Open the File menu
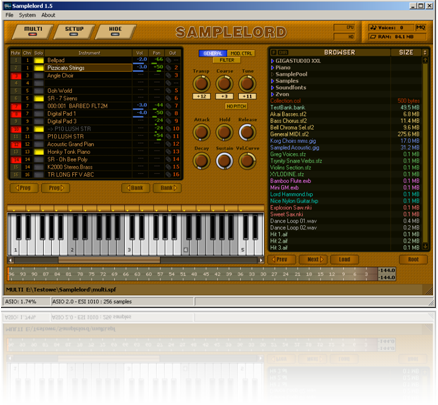This screenshot has width=438, height=405. (x=9, y=15)
